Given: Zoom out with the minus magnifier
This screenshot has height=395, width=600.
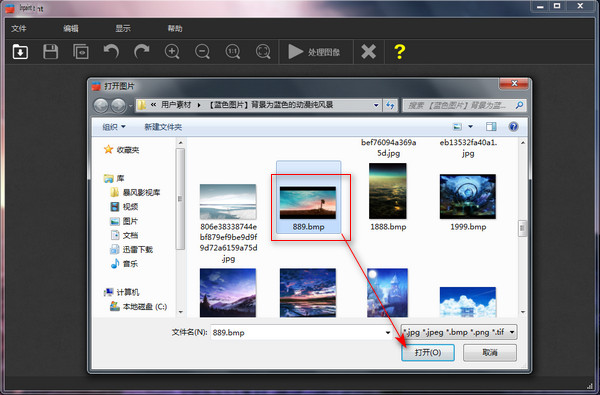Looking at the screenshot, I should [x=202, y=51].
